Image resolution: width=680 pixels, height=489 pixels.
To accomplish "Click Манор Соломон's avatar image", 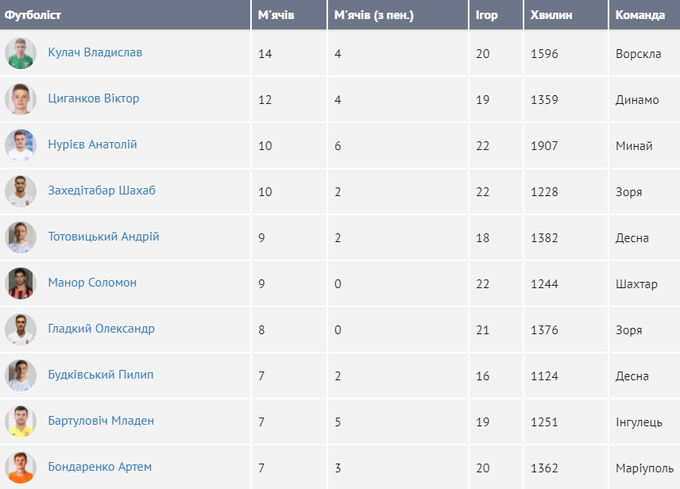I will [20, 283].
